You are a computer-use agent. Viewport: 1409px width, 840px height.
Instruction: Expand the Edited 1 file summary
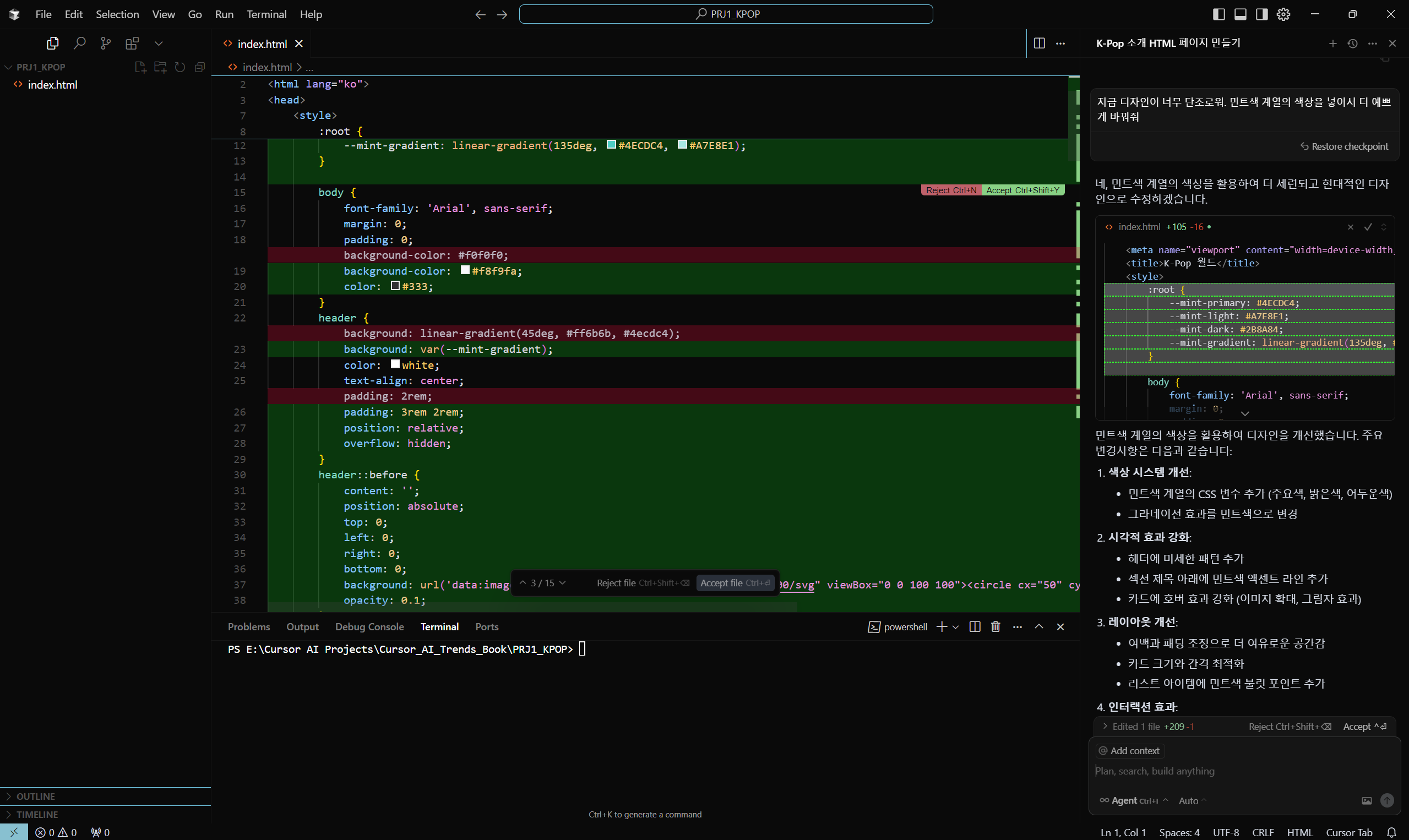coord(1148,727)
